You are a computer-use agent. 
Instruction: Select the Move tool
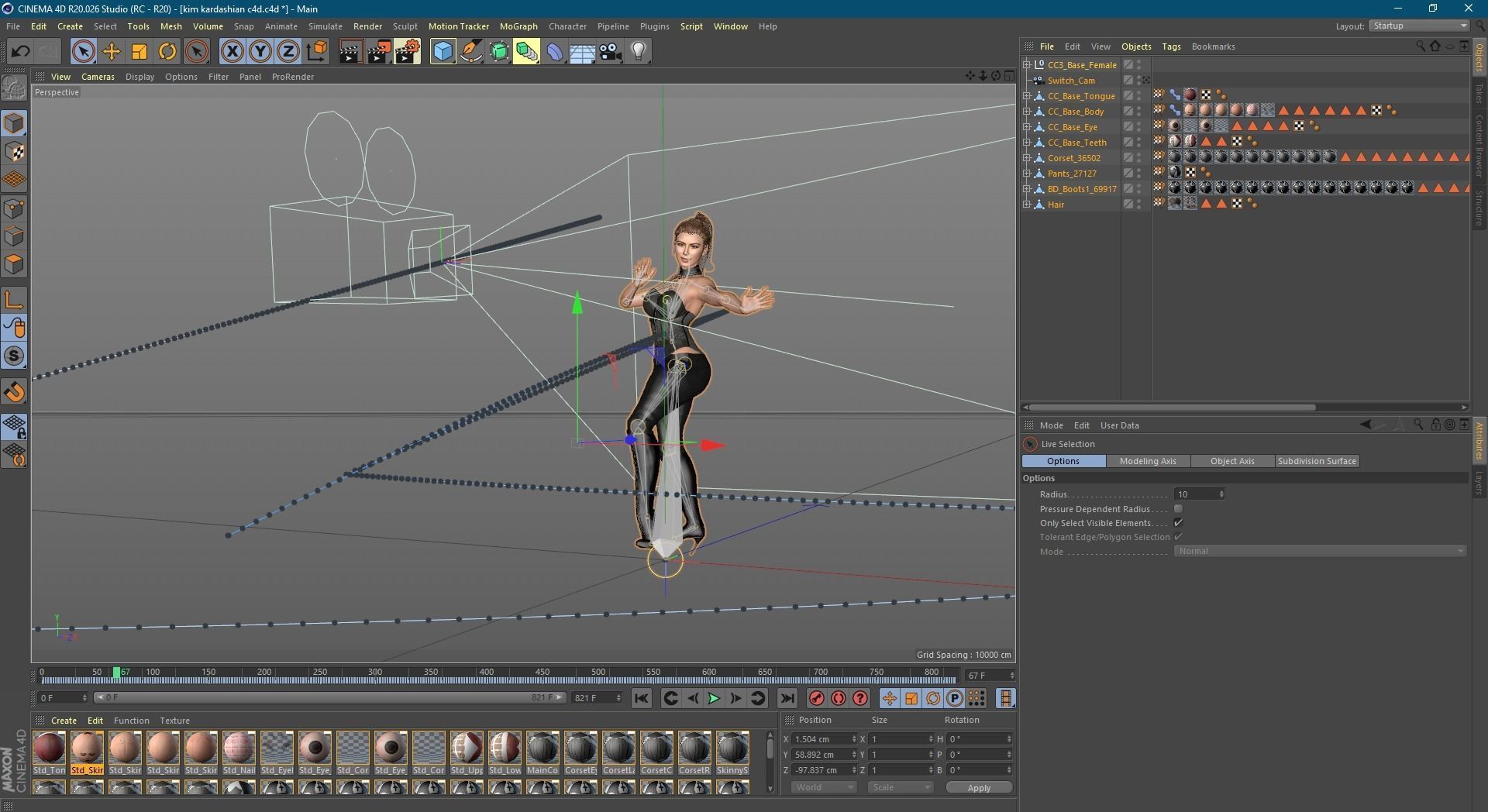click(x=111, y=52)
